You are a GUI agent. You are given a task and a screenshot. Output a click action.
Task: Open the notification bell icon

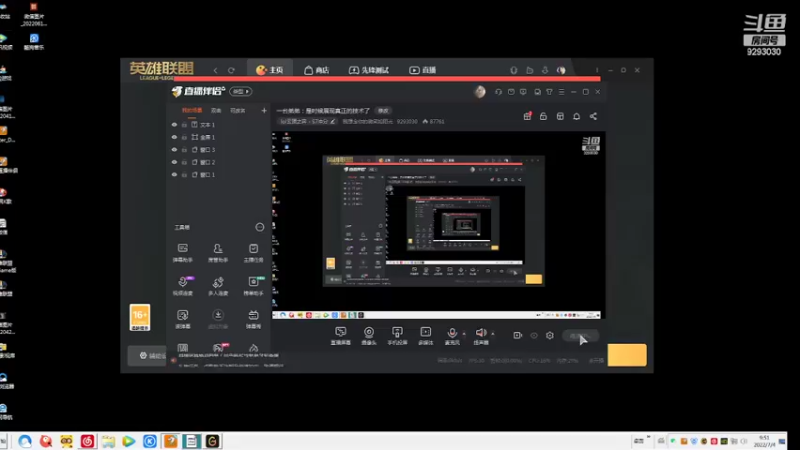tap(577, 116)
